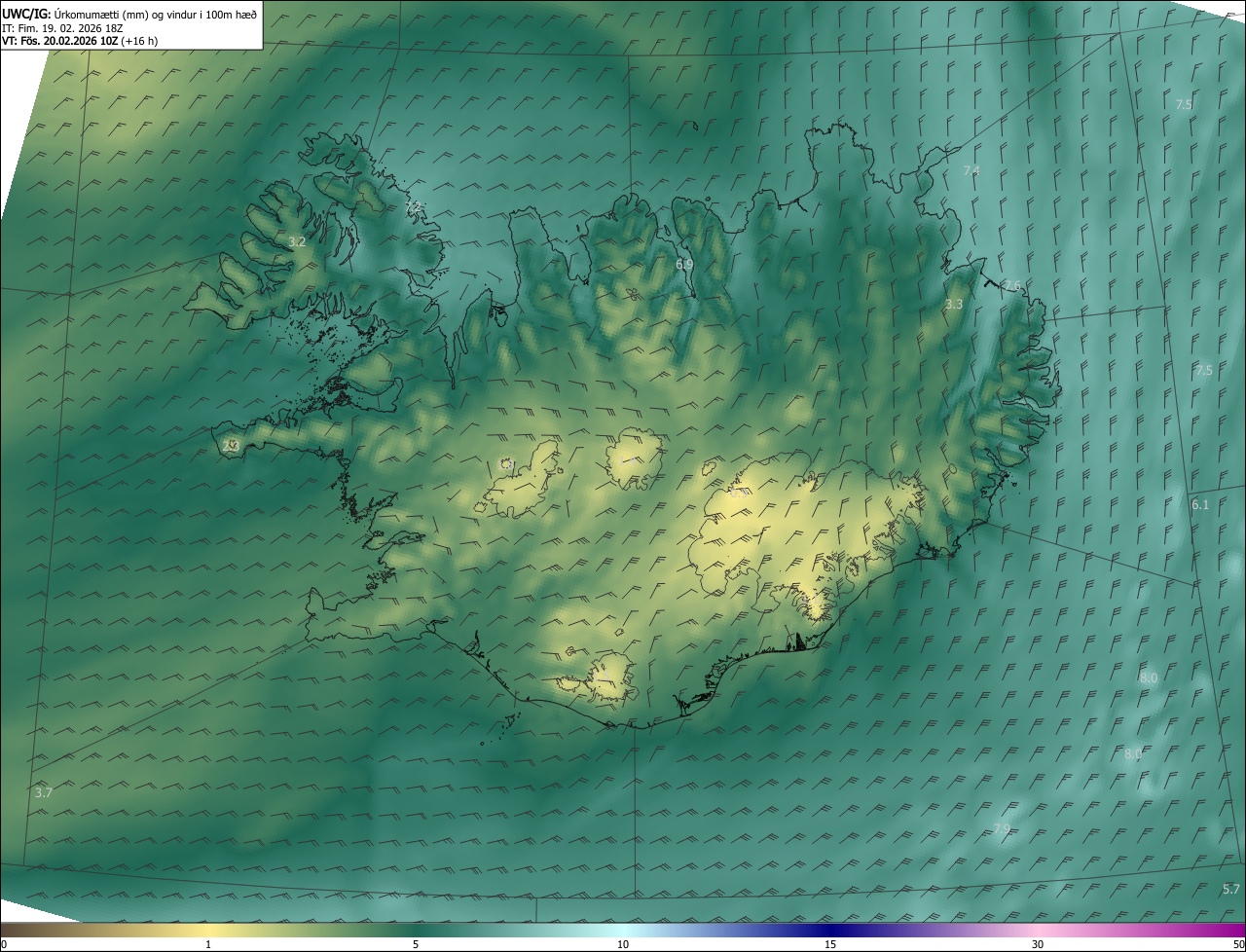The height and width of the screenshot is (952, 1246).
Task: Click the yellow section of the color scale
Action: 208,930
